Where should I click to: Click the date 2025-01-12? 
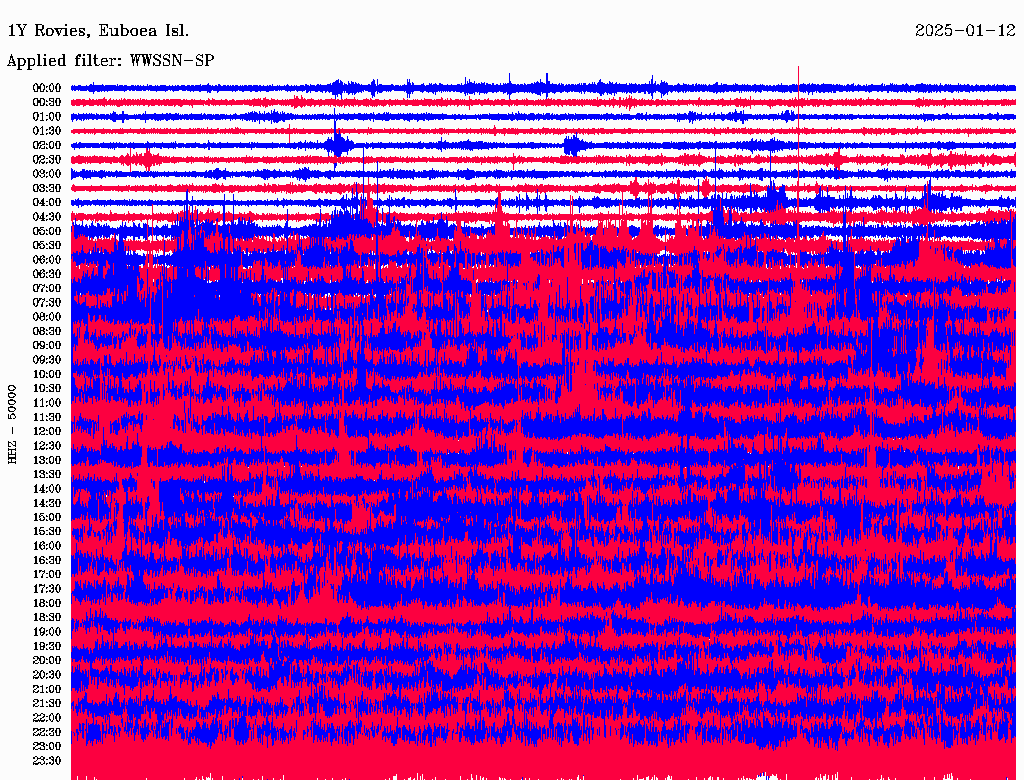[965, 31]
